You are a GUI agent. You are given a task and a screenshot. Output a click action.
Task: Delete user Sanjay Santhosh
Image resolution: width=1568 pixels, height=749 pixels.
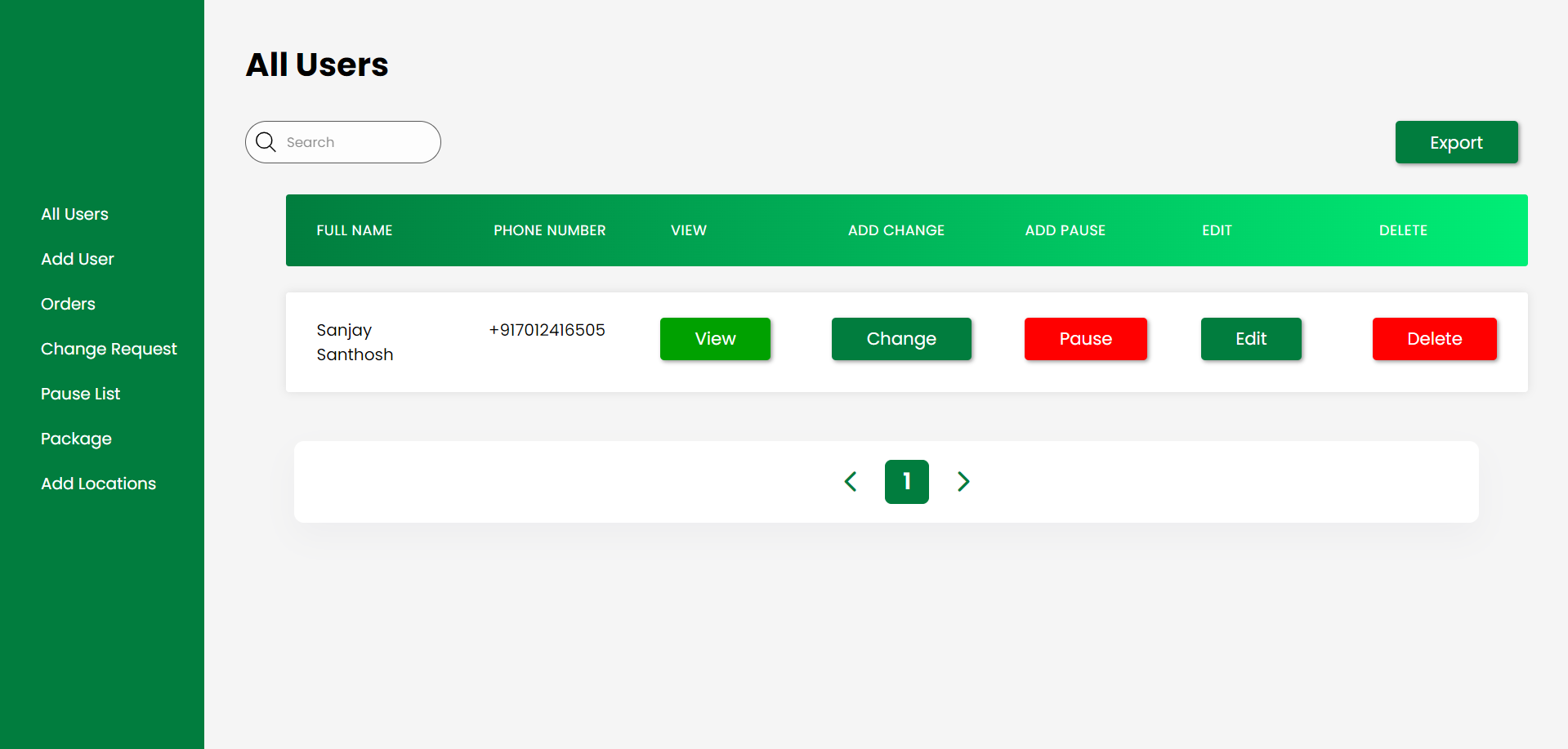click(1434, 339)
